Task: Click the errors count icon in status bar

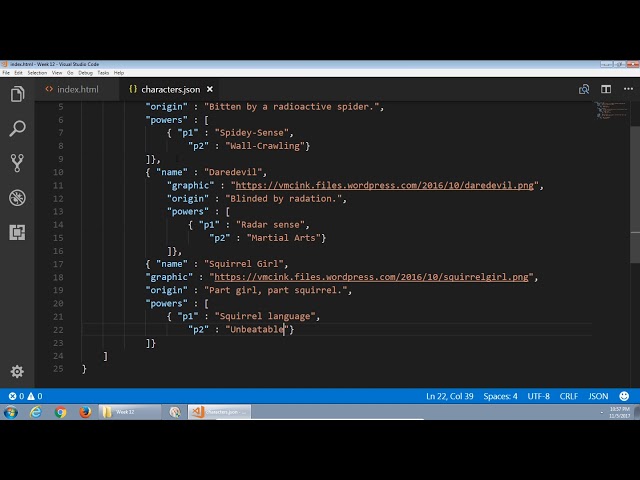Action: coord(13,396)
